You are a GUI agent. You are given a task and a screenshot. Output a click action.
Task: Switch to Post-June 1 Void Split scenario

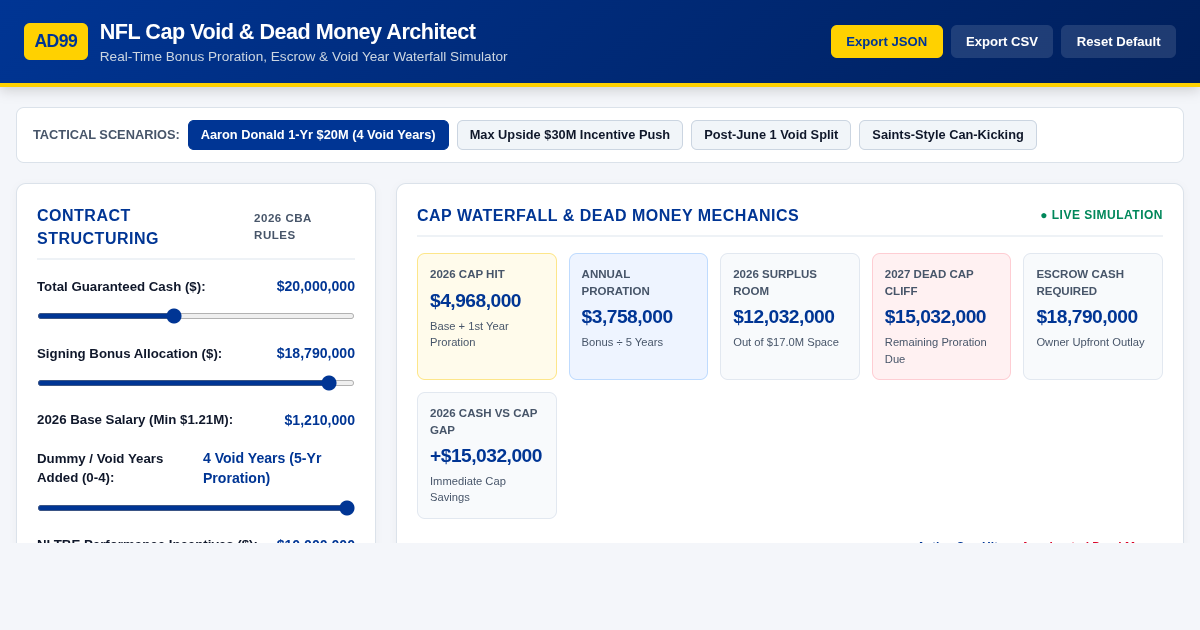click(771, 135)
